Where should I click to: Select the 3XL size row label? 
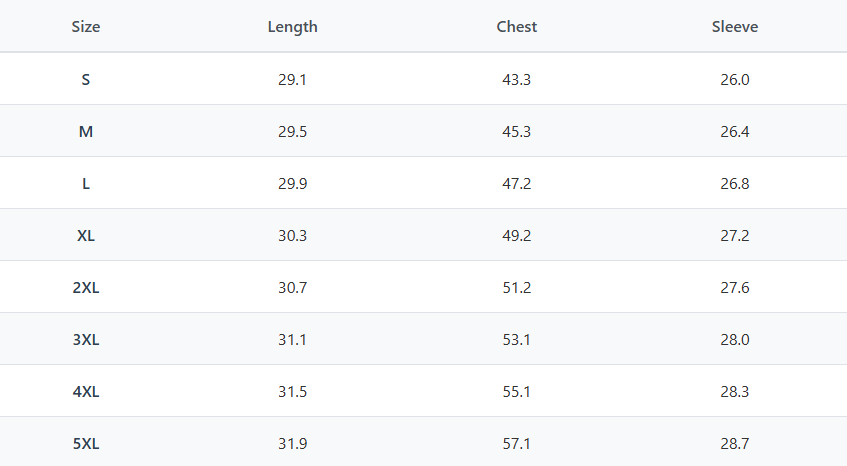[86, 339]
